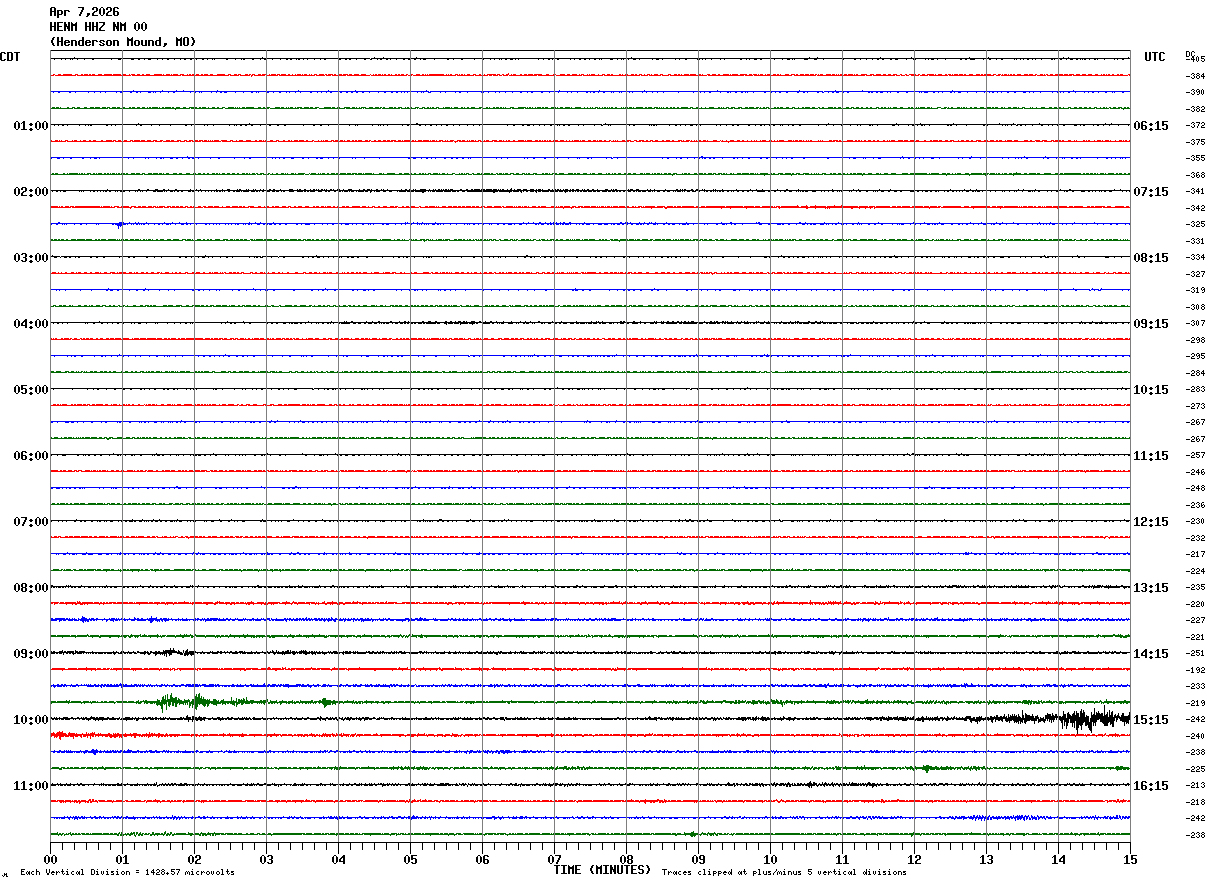
Task: Click the 11:15 UTC time label
Action: click(x=1150, y=456)
